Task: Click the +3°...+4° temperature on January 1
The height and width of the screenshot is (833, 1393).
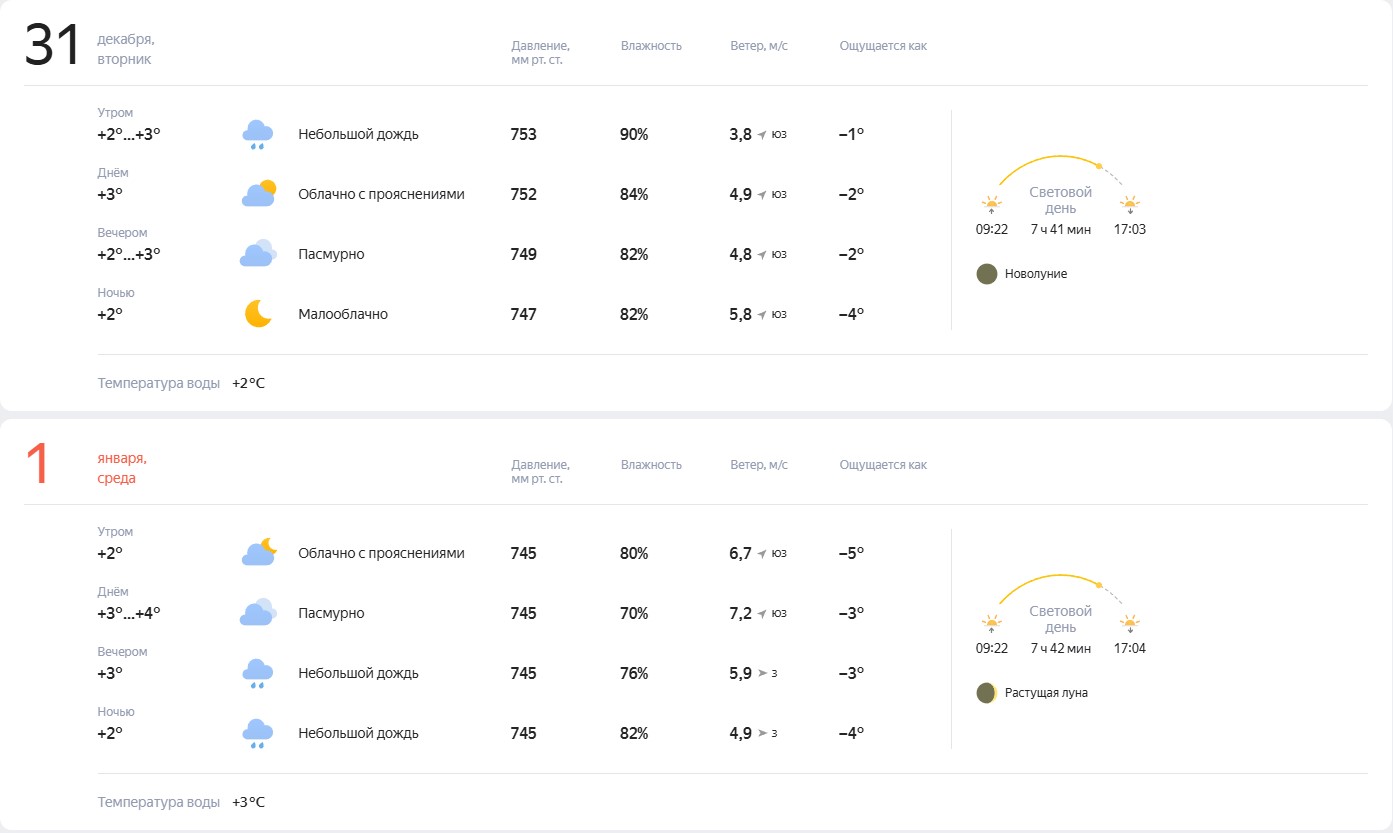Action: click(x=129, y=613)
